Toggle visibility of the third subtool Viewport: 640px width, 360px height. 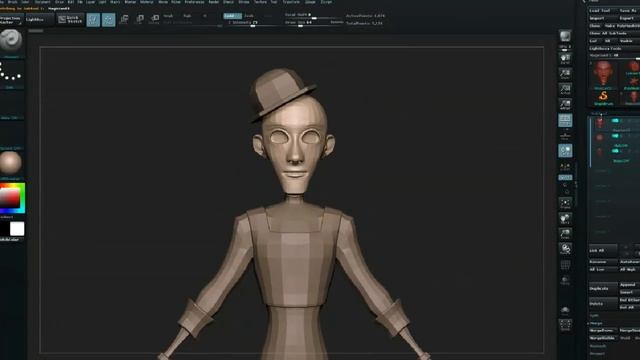tap(615, 151)
